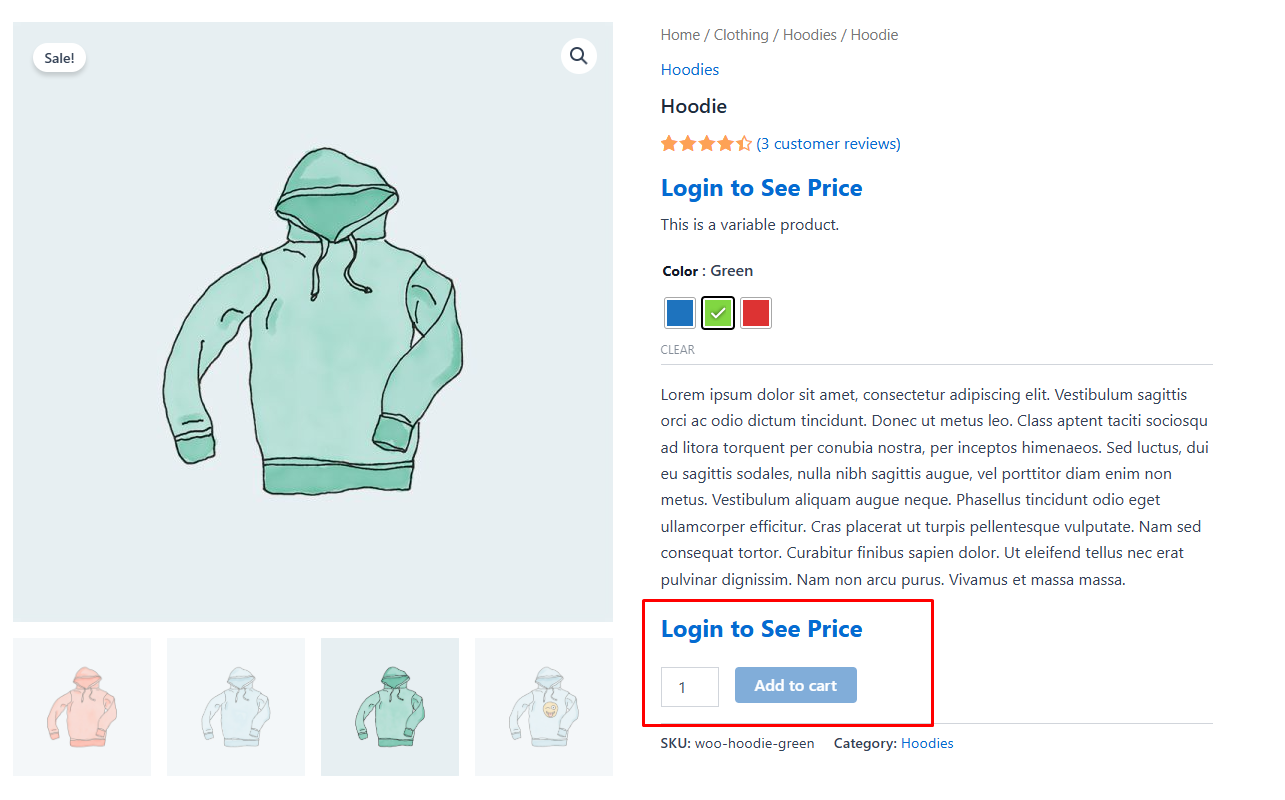Open the Hoodies category link below breadcrumbs

[689, 69]
